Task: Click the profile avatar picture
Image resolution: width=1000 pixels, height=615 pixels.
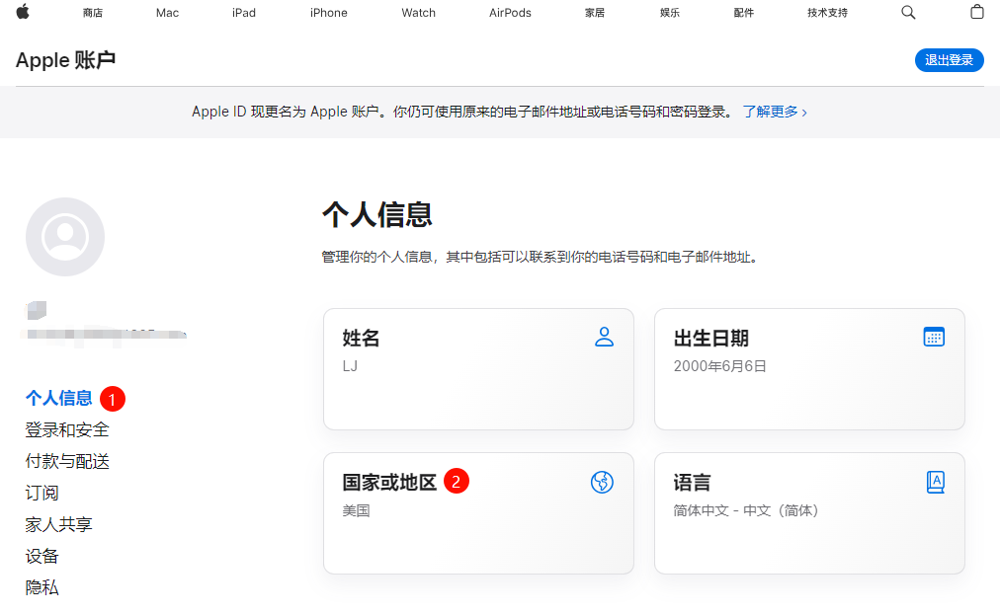Action: pyautogui.click(x=65, y=237)
